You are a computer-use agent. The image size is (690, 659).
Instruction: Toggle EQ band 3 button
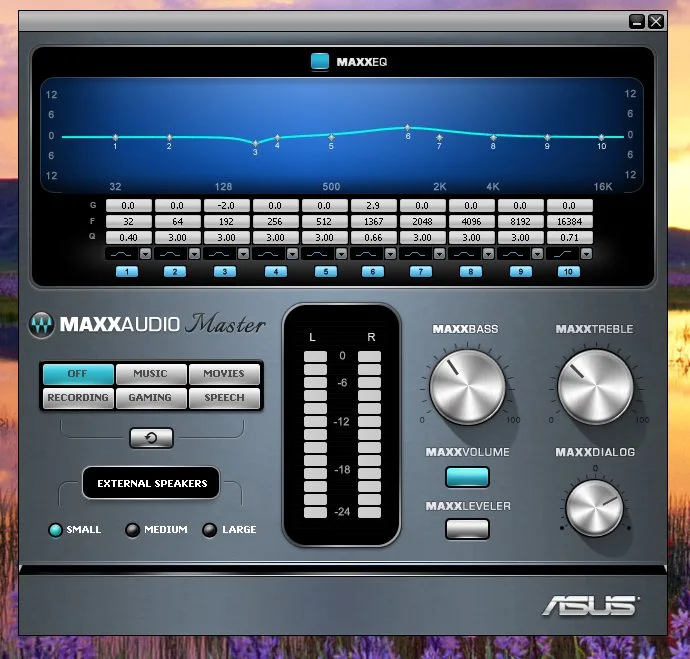(225, 271)
